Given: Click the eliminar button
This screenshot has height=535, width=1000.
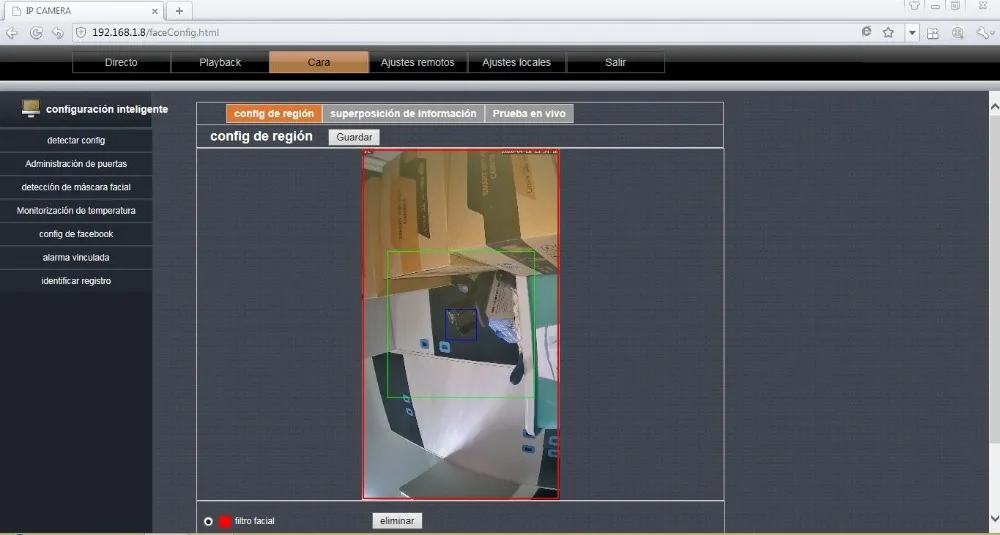Looking at the screenshot, I should pyautogui.click(x=397, y=521).
